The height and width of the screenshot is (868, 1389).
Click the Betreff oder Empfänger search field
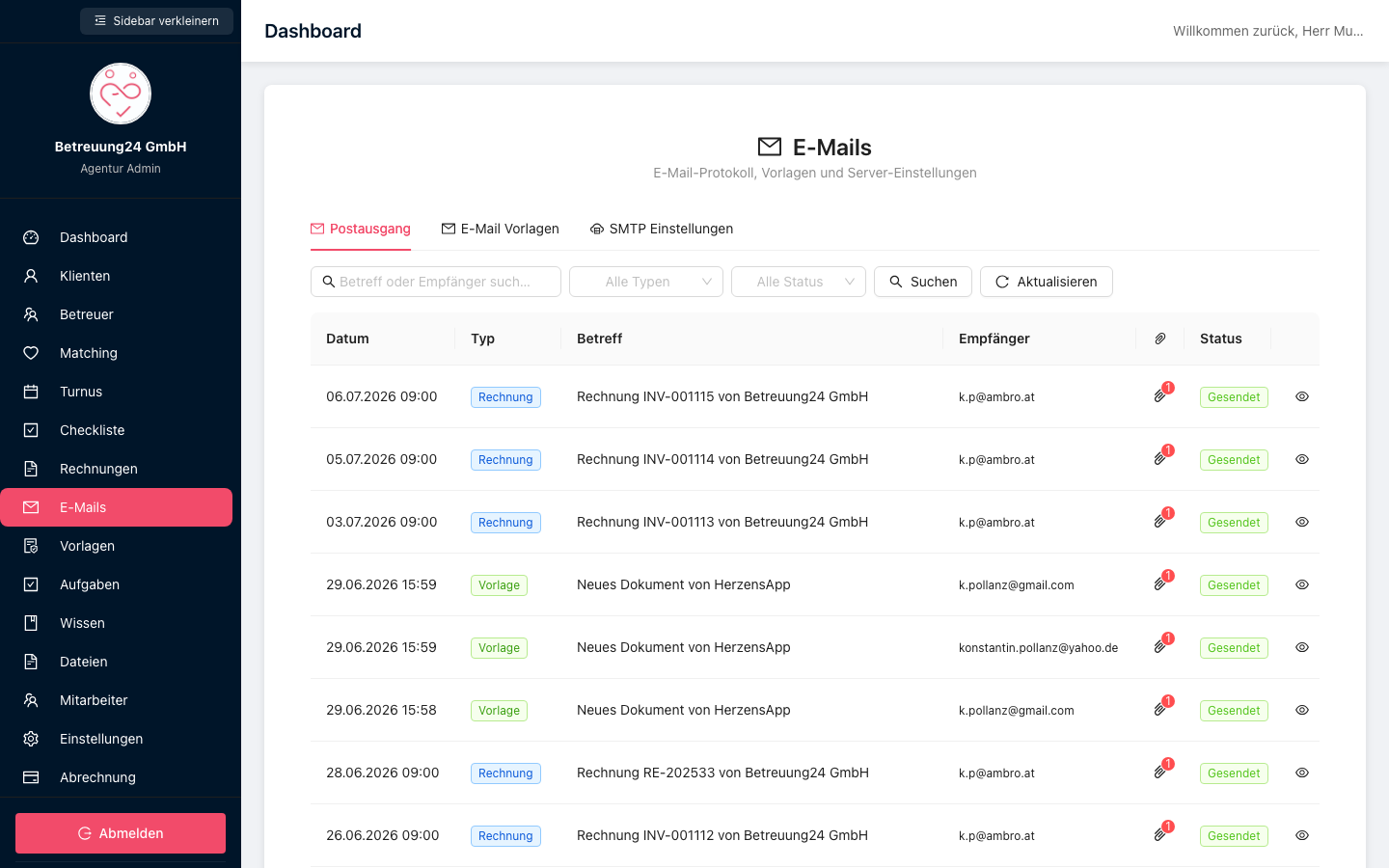tap(436, 282)
